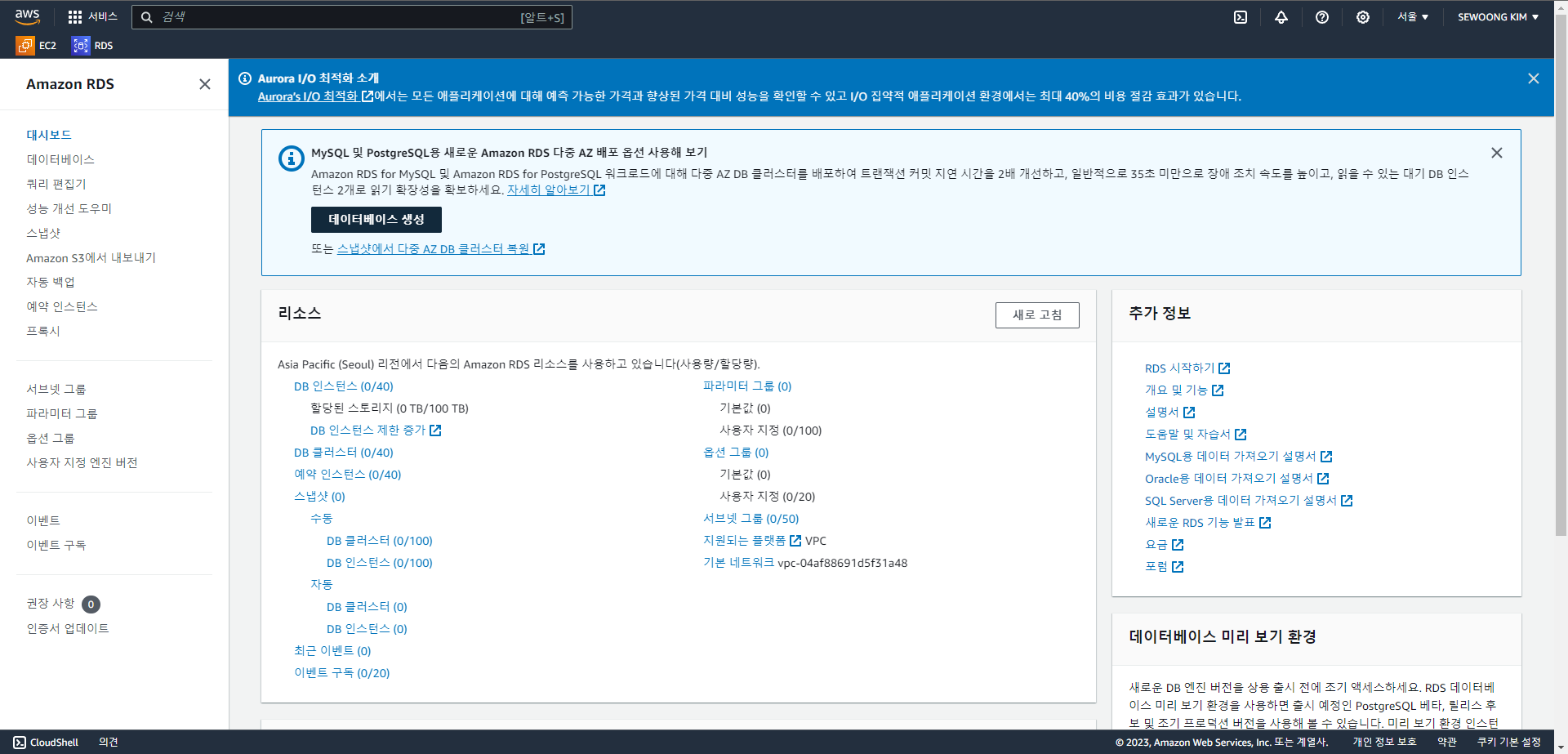Select 자동 백업 in the sidebar
The height and width of the screenshot is (754, 1568).
coord(51,282)
